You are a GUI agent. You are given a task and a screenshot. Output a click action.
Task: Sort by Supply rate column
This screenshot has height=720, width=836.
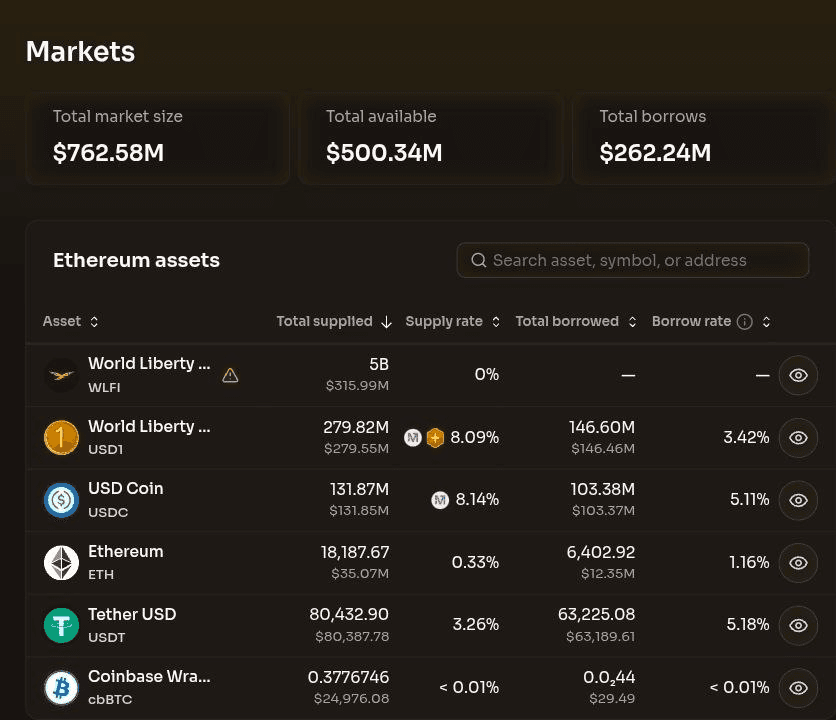453,321
